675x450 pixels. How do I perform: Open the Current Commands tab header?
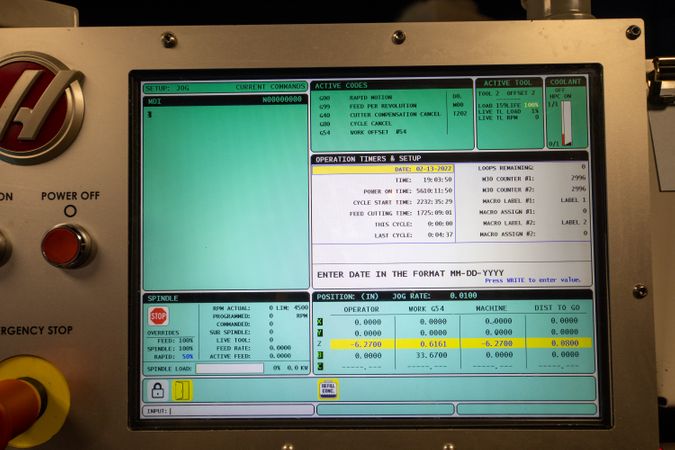(x=270, y=87)
